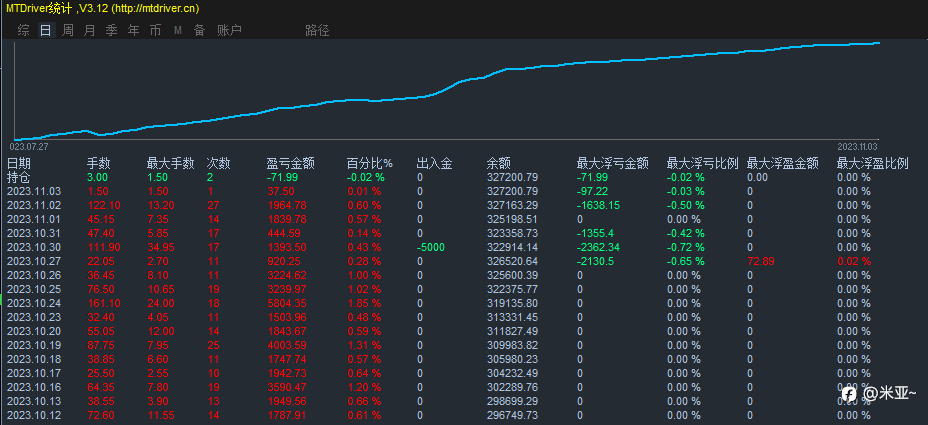
Task: Click the 手数 column header
Action: (x=99, y=163)
